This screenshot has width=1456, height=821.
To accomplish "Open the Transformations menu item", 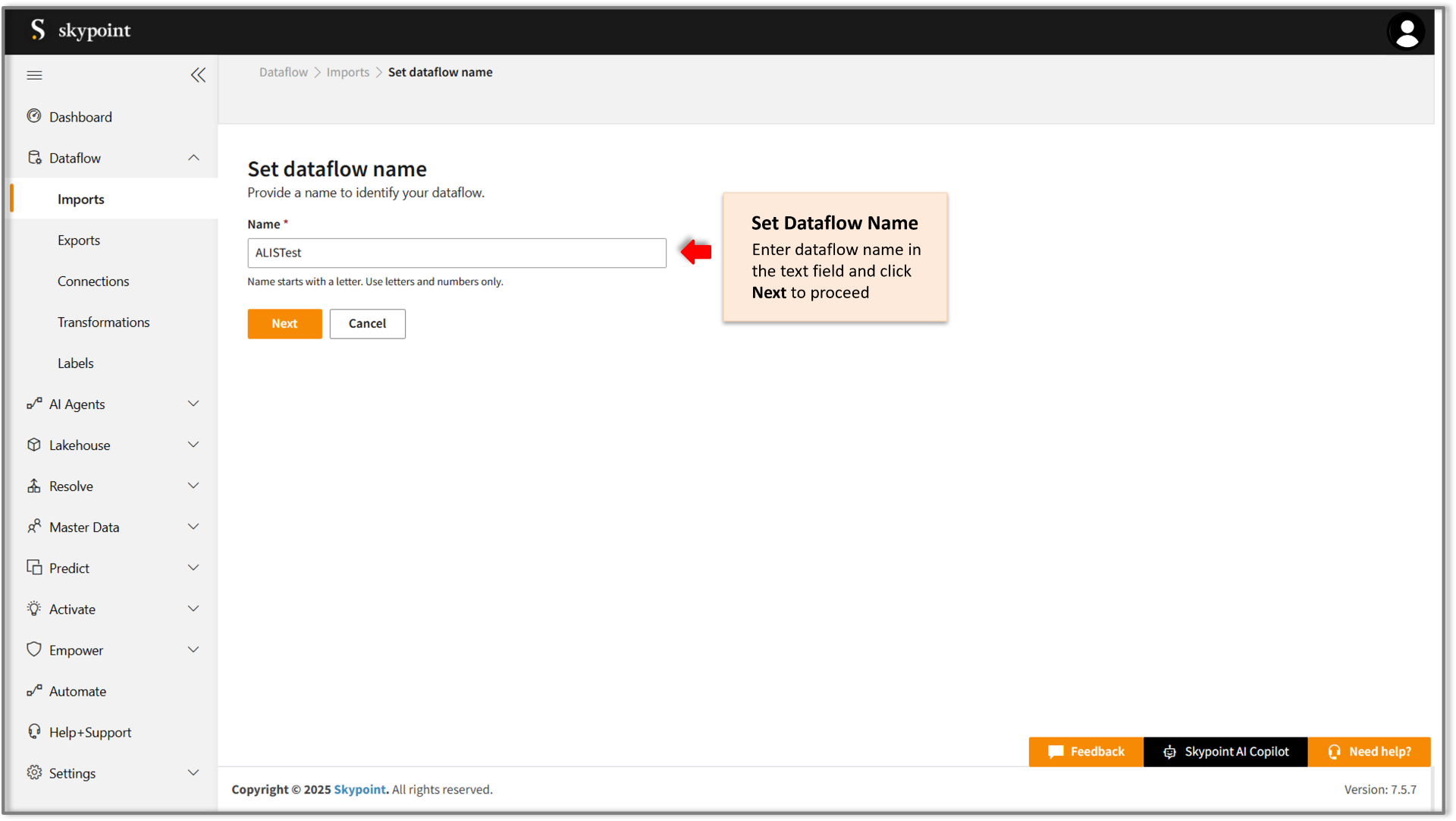I will (104, 322).
